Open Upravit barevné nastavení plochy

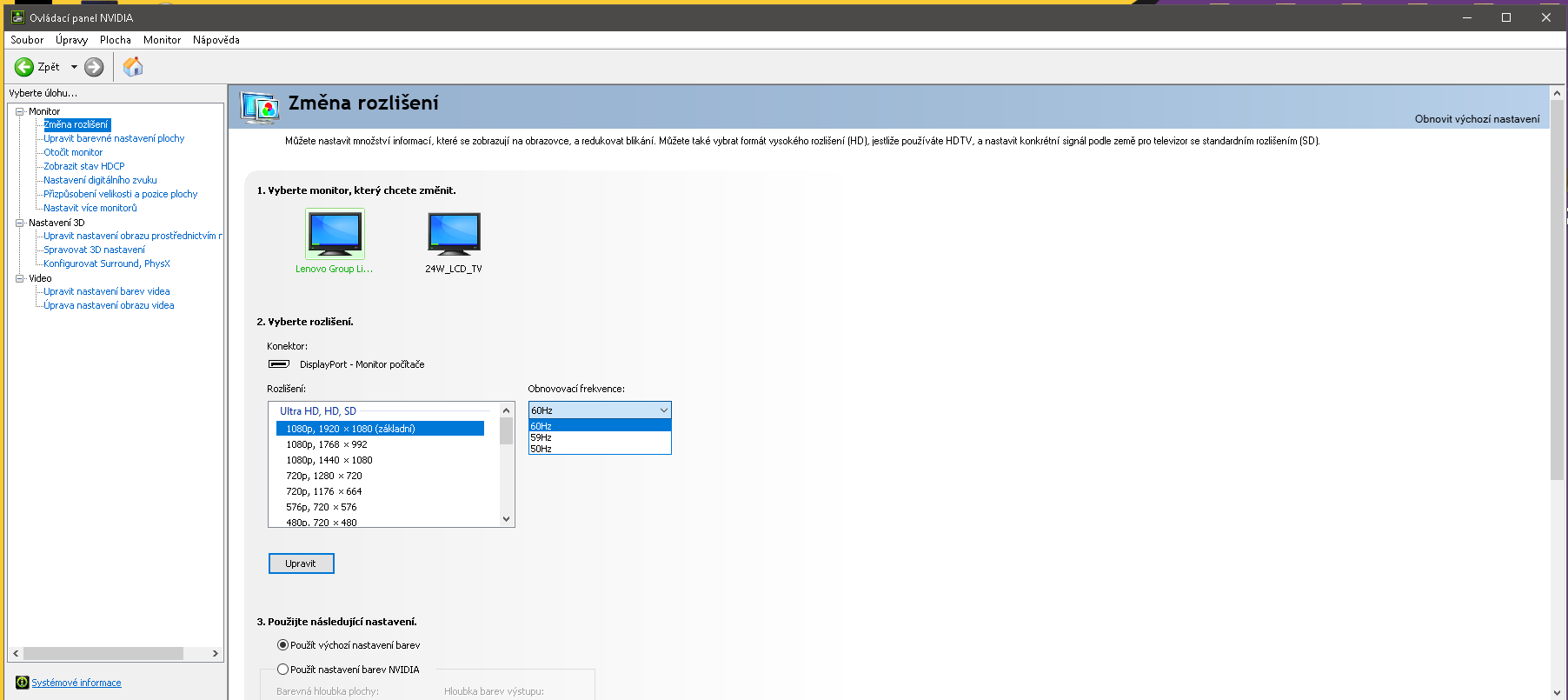(114, 138)
